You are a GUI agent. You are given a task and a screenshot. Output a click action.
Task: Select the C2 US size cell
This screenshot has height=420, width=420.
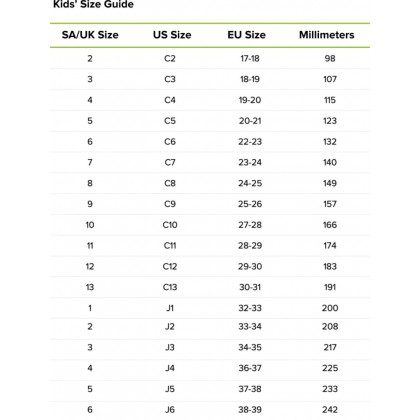170,58
